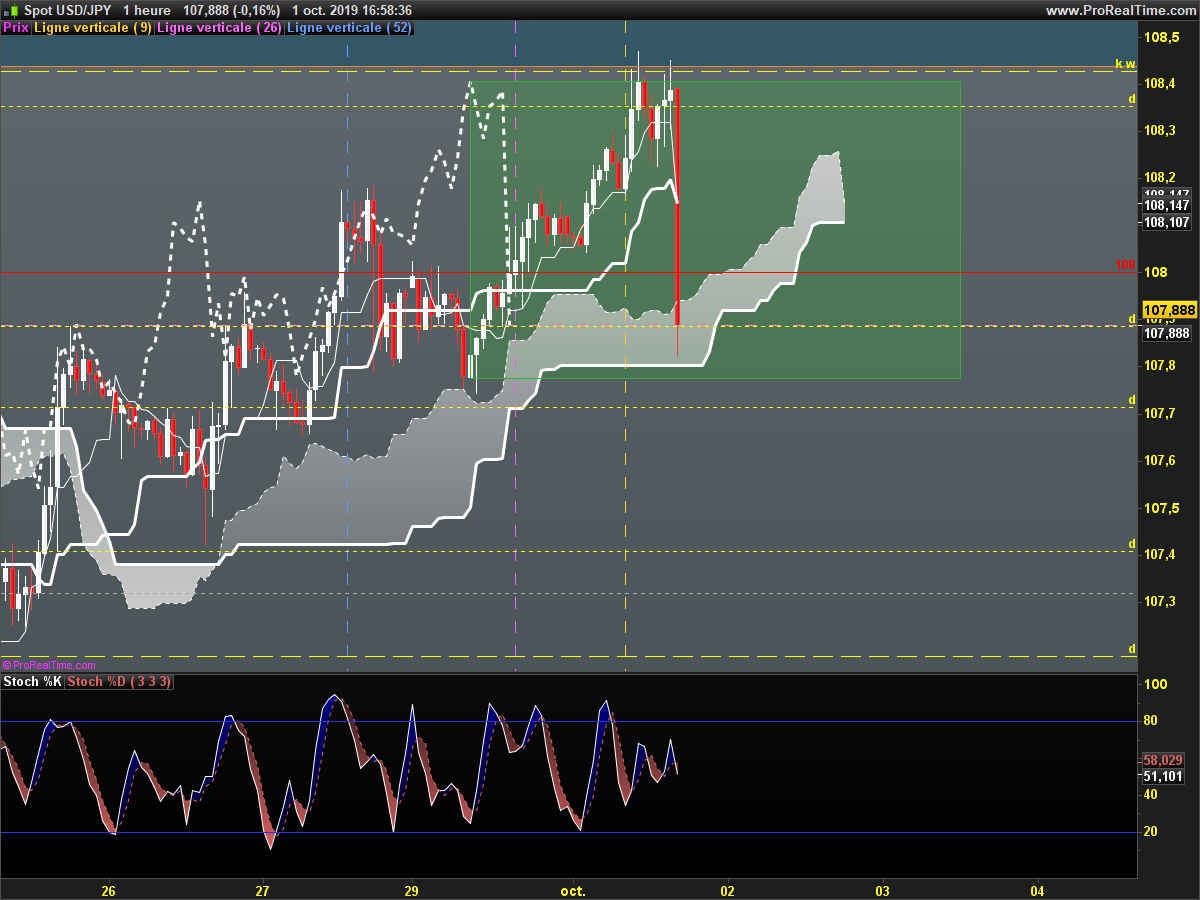The width and height of the screenshot is (1200, 900).
Task: Click 'oct.' on the time axis
Action: click(573, 890)
